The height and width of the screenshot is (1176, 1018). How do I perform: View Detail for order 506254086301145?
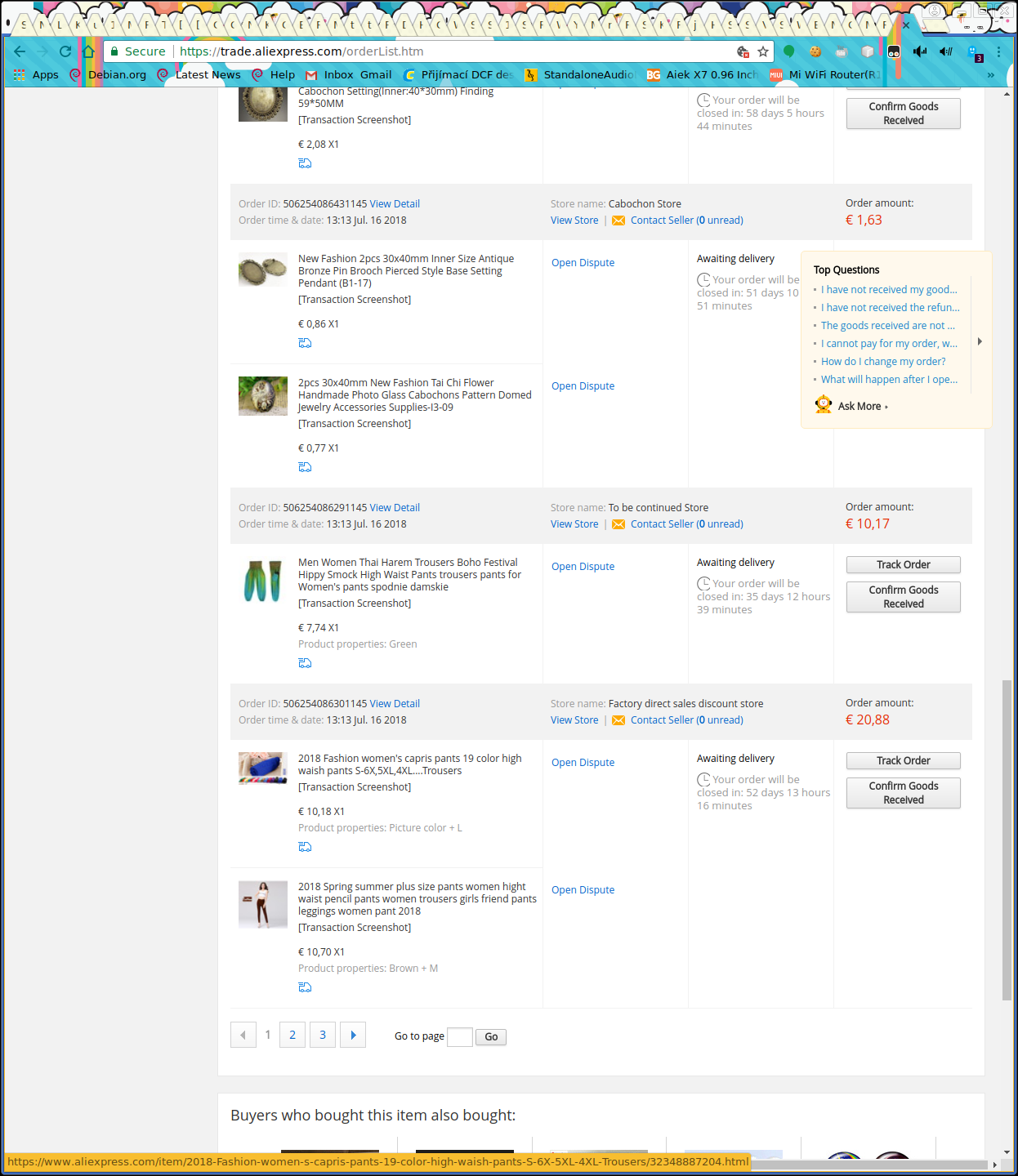pyautogui.click(x=395, y=704)
